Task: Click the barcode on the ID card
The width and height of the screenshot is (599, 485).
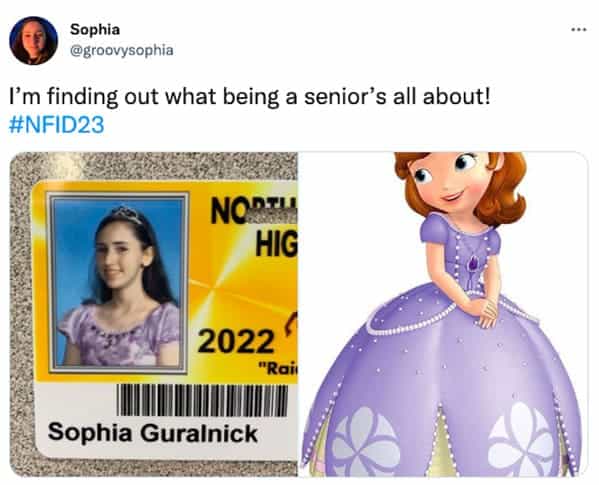Action: [202, 400]
